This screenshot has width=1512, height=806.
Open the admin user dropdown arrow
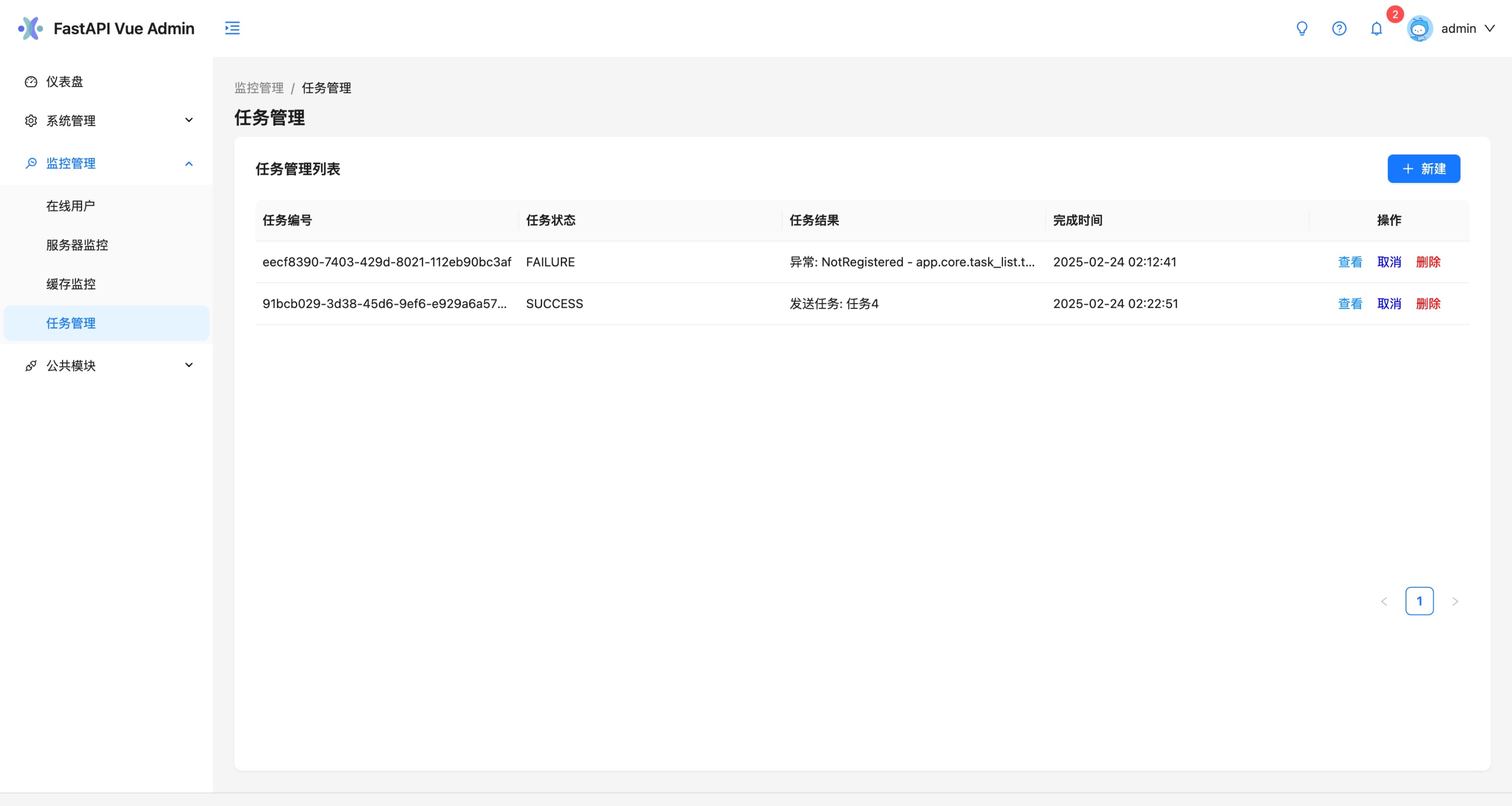tap(1490, 28)
